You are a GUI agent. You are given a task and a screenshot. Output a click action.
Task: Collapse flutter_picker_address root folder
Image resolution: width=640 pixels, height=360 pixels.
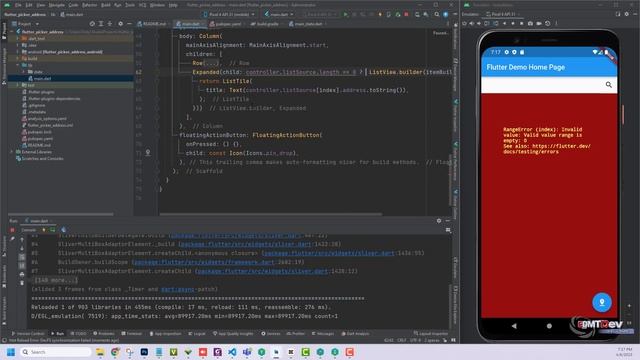(x=12, y=31)
